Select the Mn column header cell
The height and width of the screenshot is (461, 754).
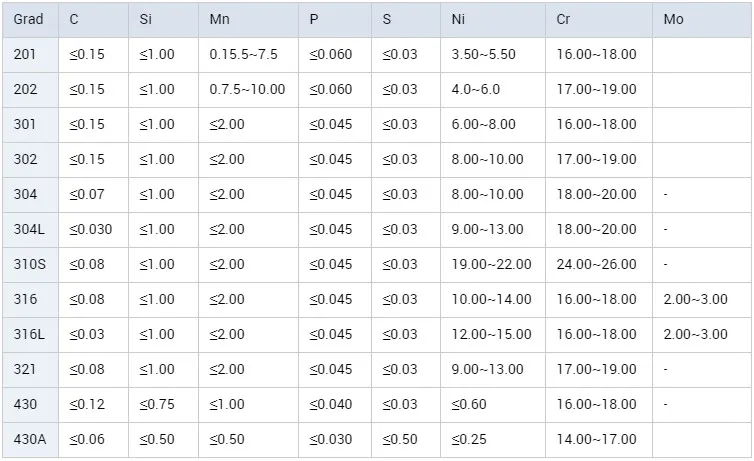pyautogui.click(x=219, y=20)
